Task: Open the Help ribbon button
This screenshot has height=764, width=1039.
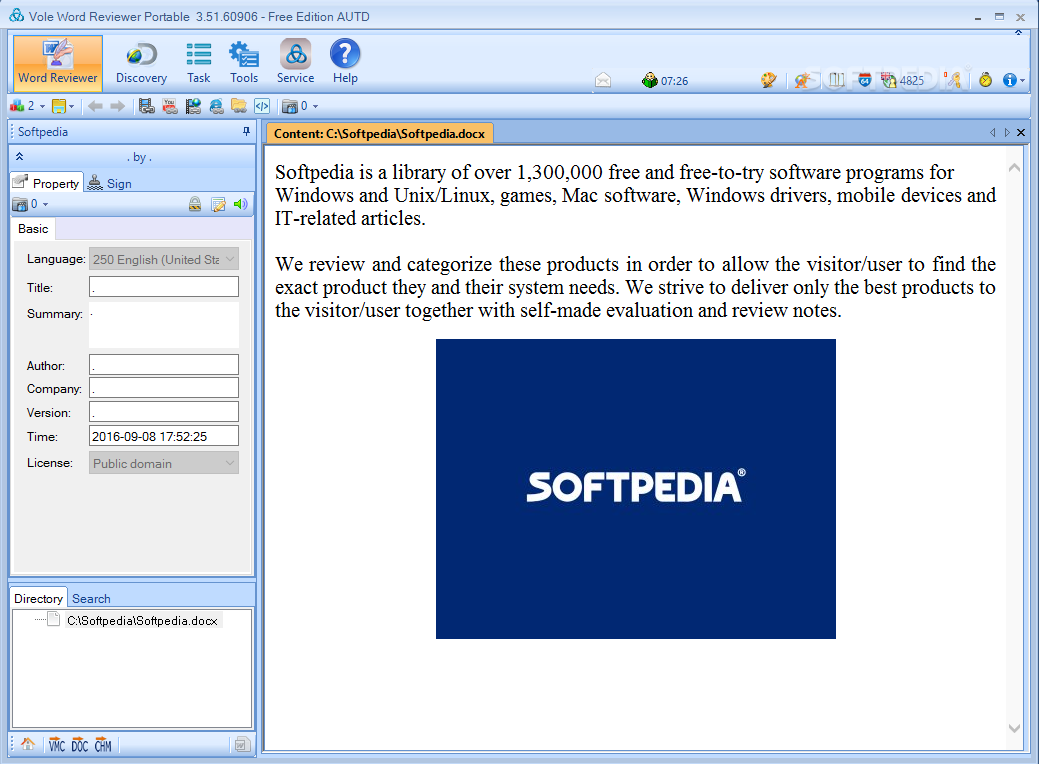Action: pos(345,62)
